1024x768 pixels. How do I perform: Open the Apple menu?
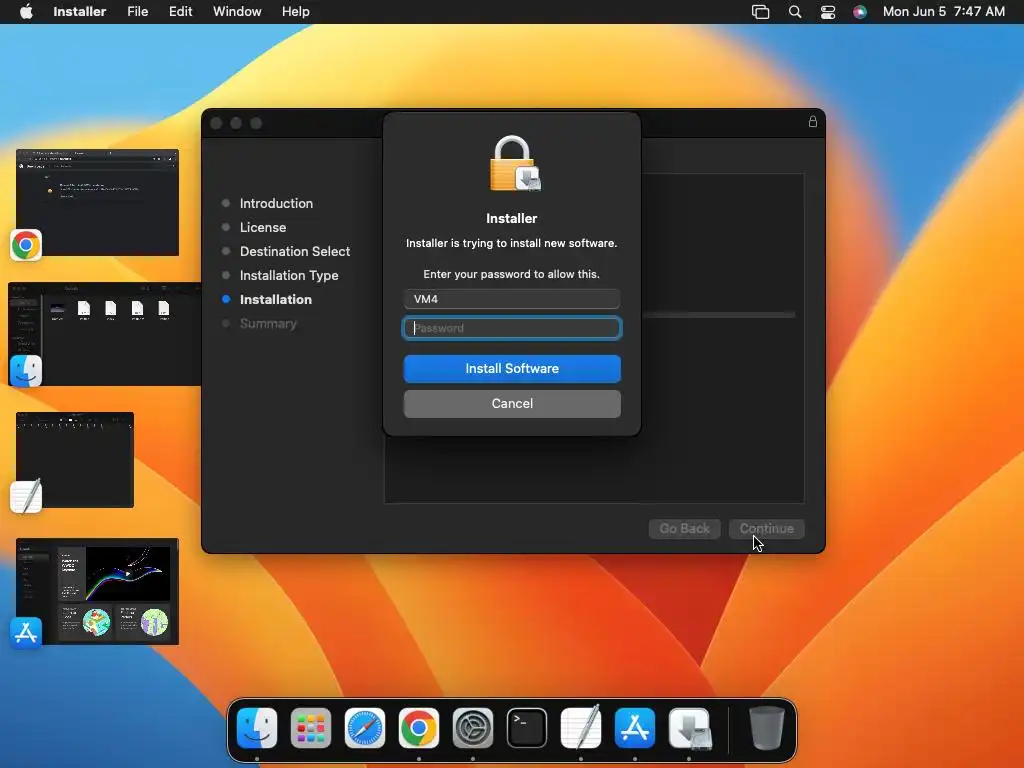(x=26, y=11)
